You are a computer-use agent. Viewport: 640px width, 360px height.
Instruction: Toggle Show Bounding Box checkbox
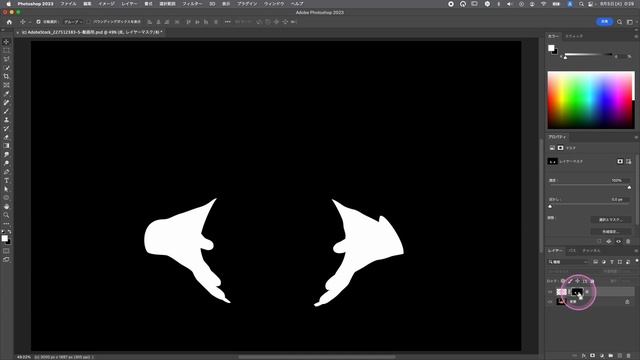[89, 22]
